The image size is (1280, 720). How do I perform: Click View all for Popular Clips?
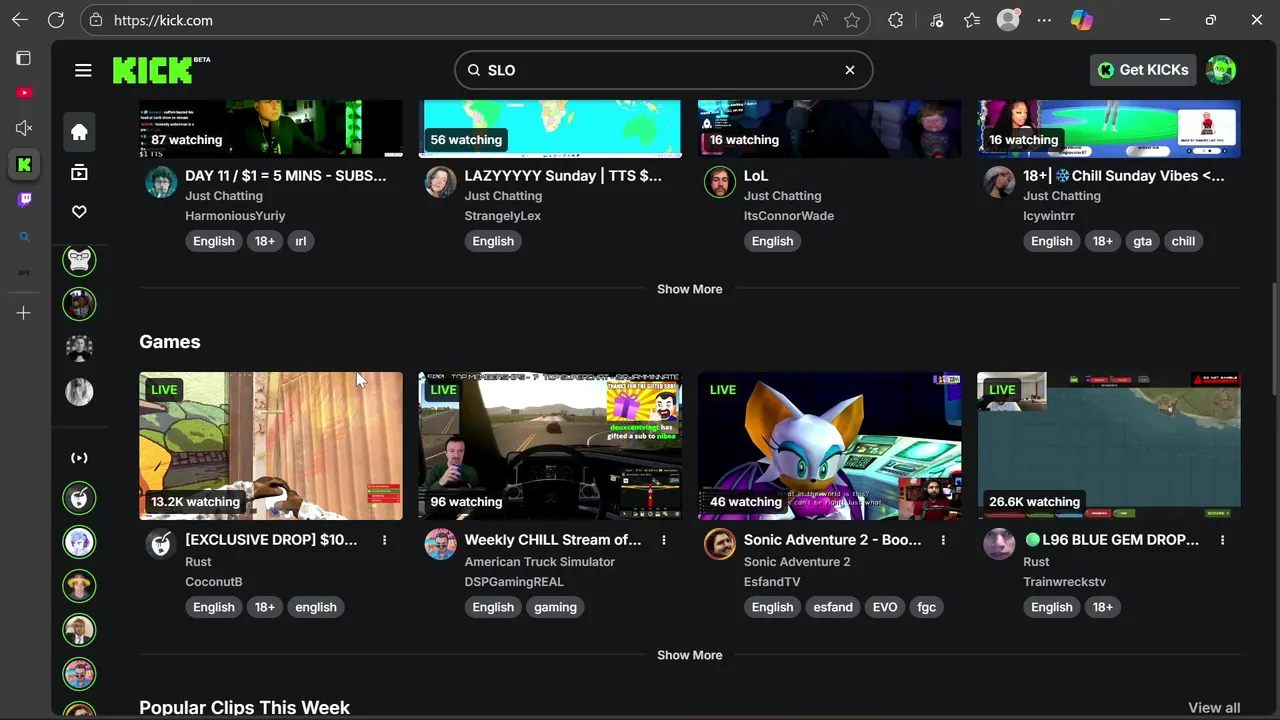(1214, 708)
